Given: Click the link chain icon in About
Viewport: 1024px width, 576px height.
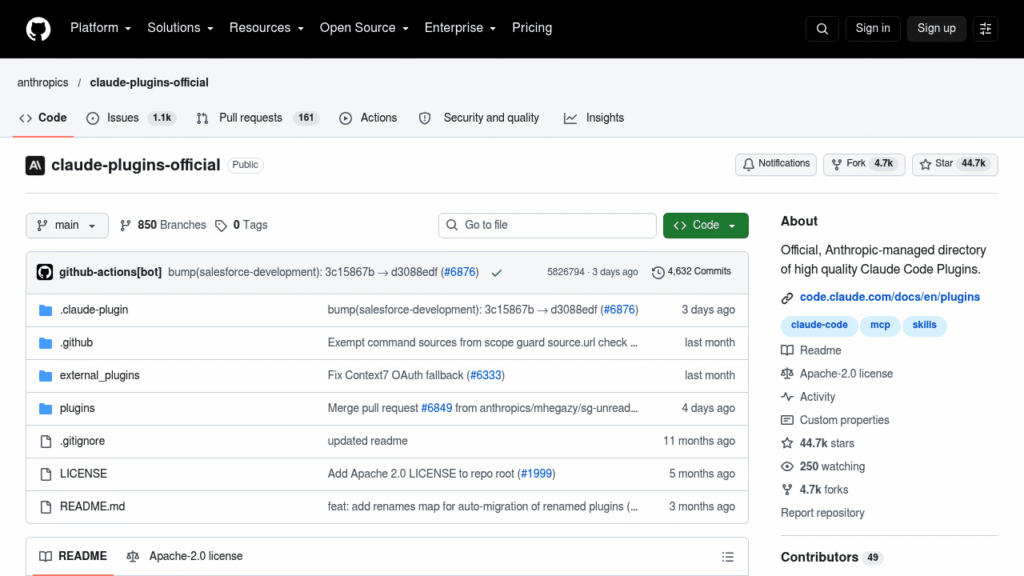Looking at the screenshot, I should point(787,298).
